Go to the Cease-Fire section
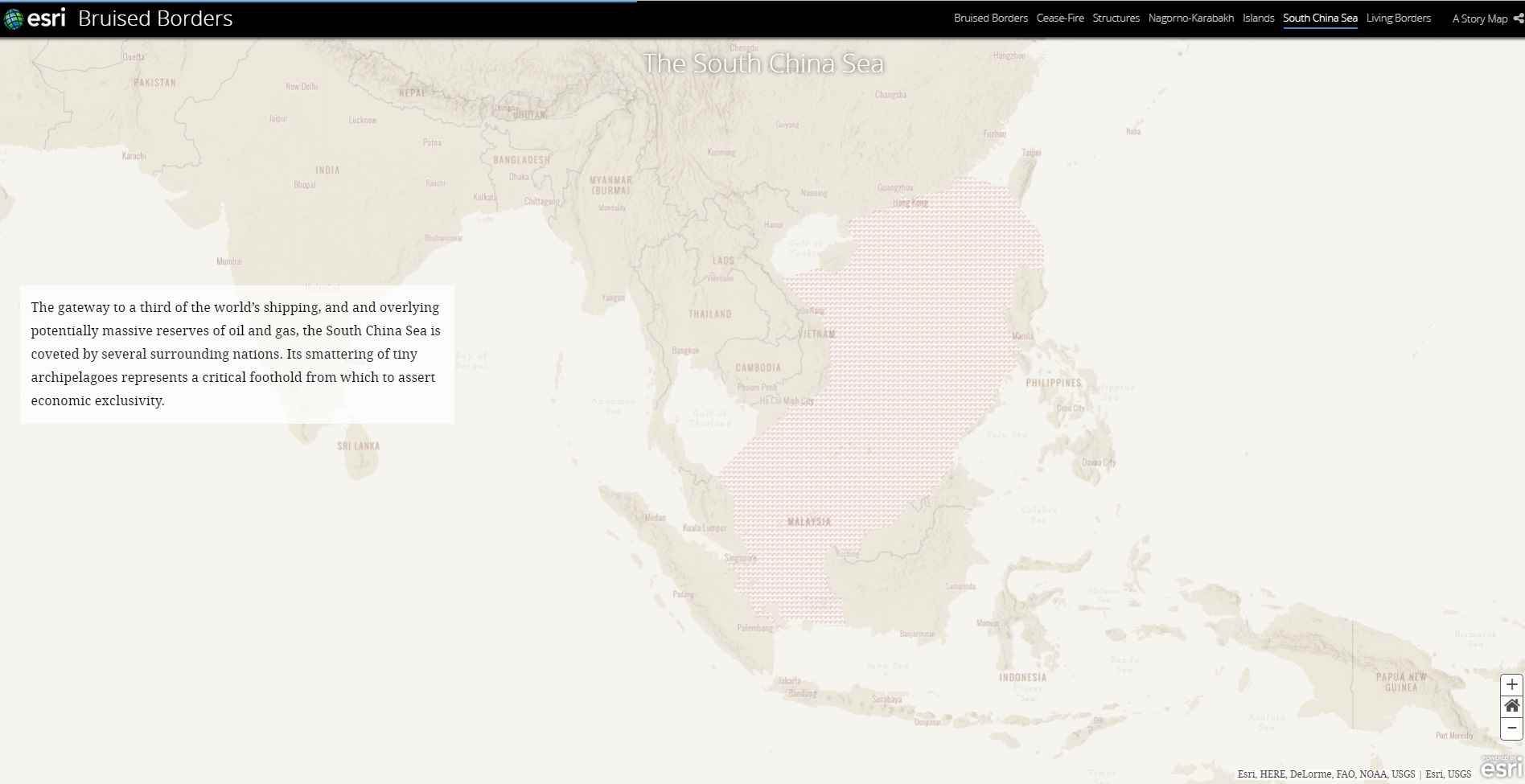Image resolution: width=1525 pixels, height=784 pixels. point(1059,18)
